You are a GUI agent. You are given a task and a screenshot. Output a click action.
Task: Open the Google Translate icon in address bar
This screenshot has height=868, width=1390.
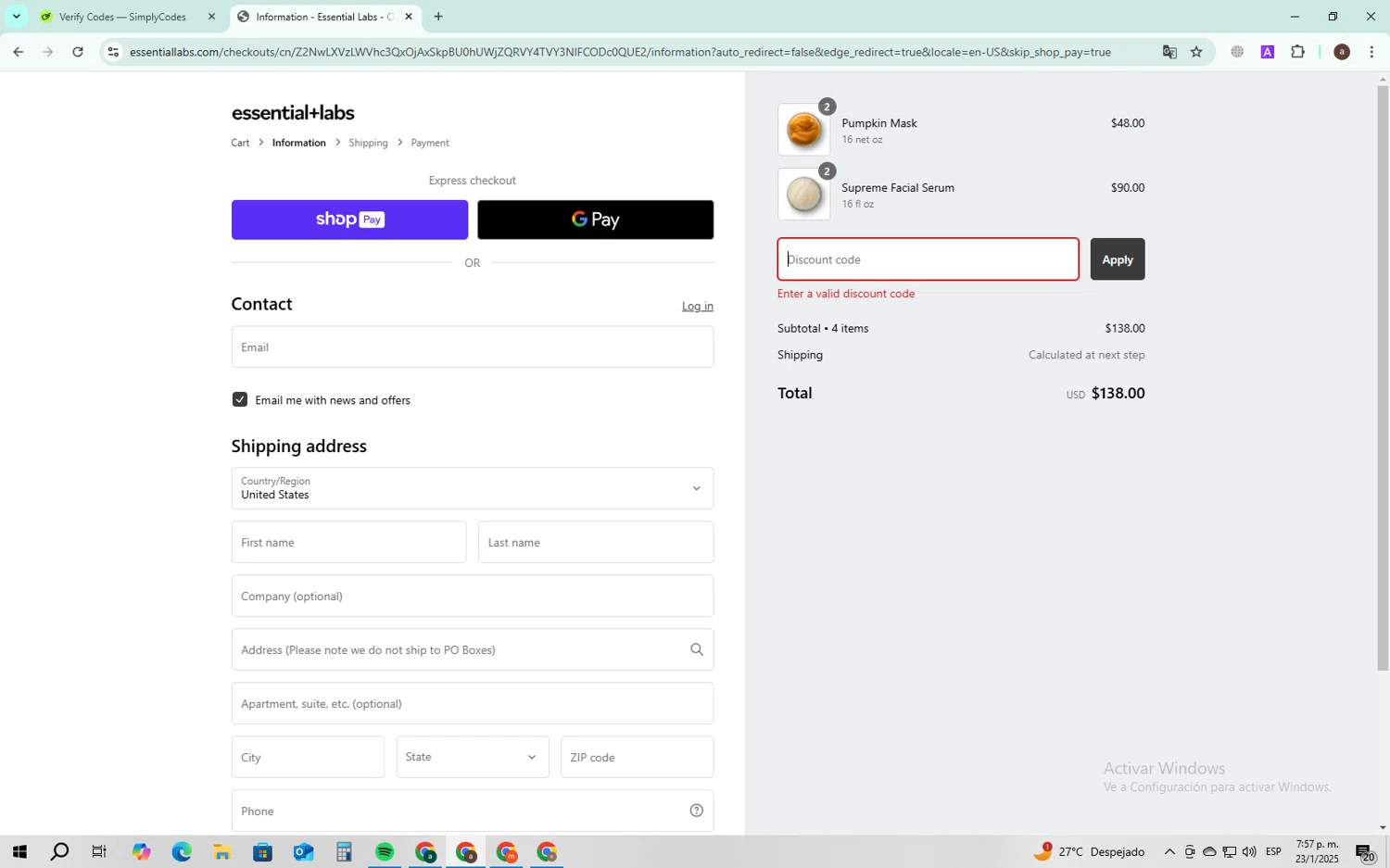click(x=1169, y=52)
